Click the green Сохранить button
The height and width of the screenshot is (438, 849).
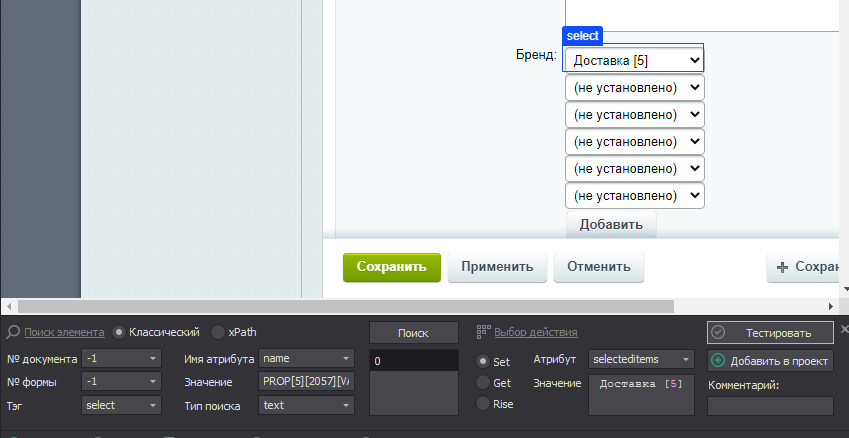tap(391, 267)
